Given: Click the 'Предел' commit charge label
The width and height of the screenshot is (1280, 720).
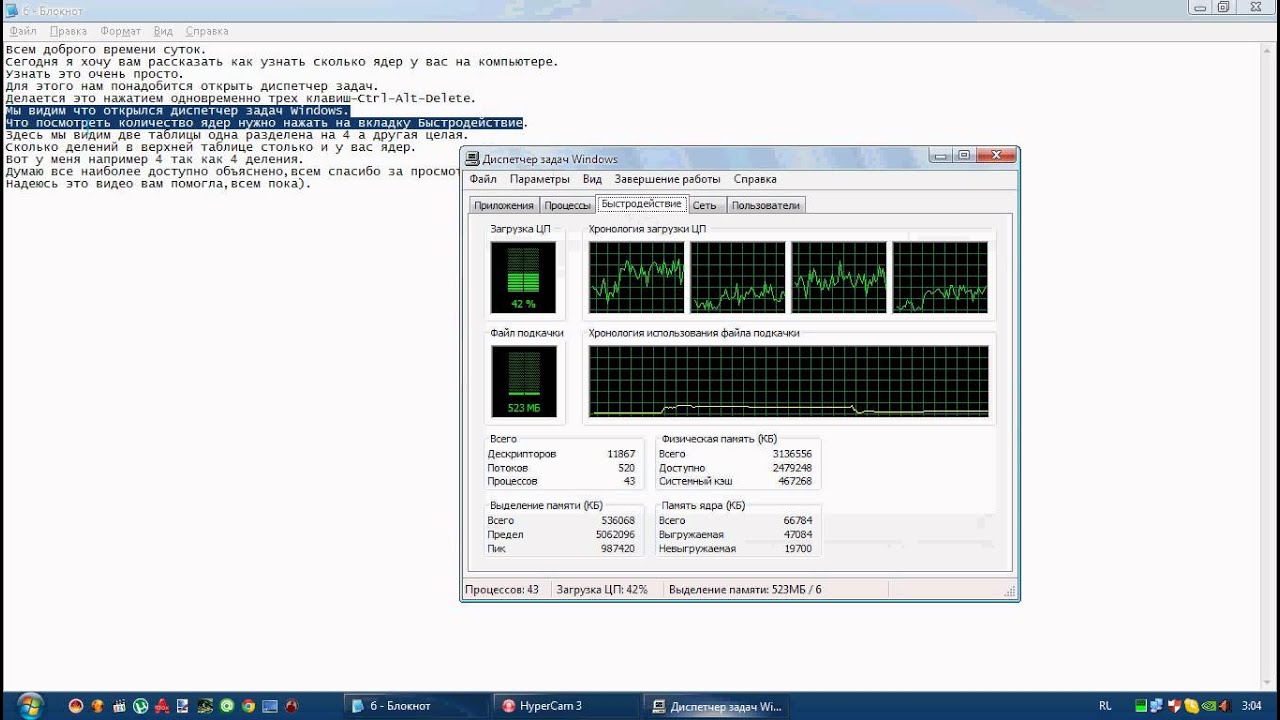Looking at the screenshot, I should (x=505, y=535).
